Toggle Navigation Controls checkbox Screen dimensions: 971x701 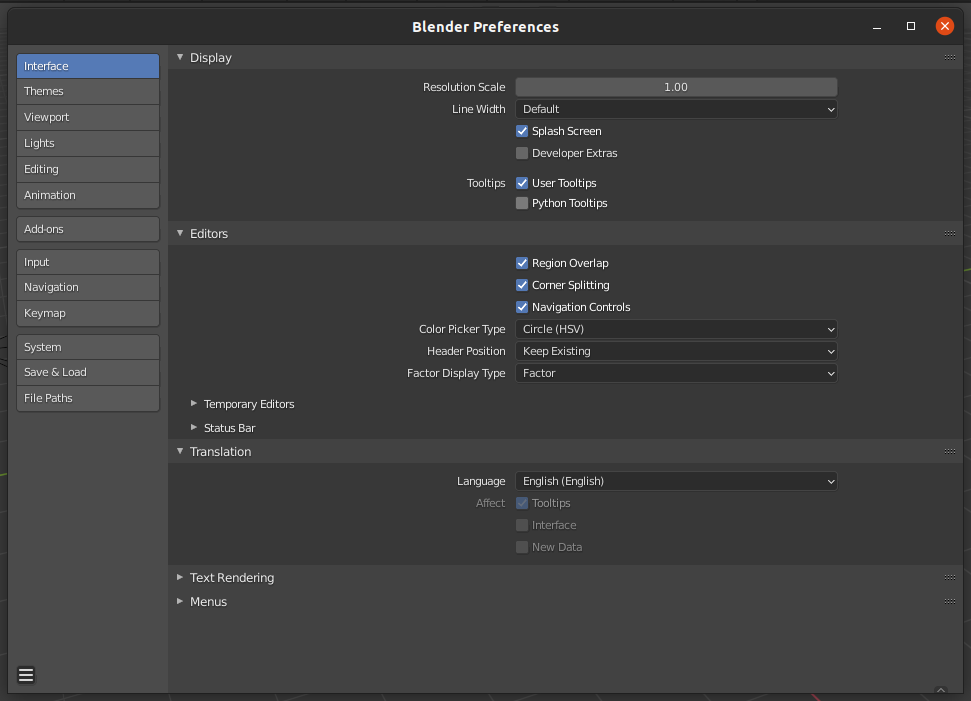coord(522,307)
